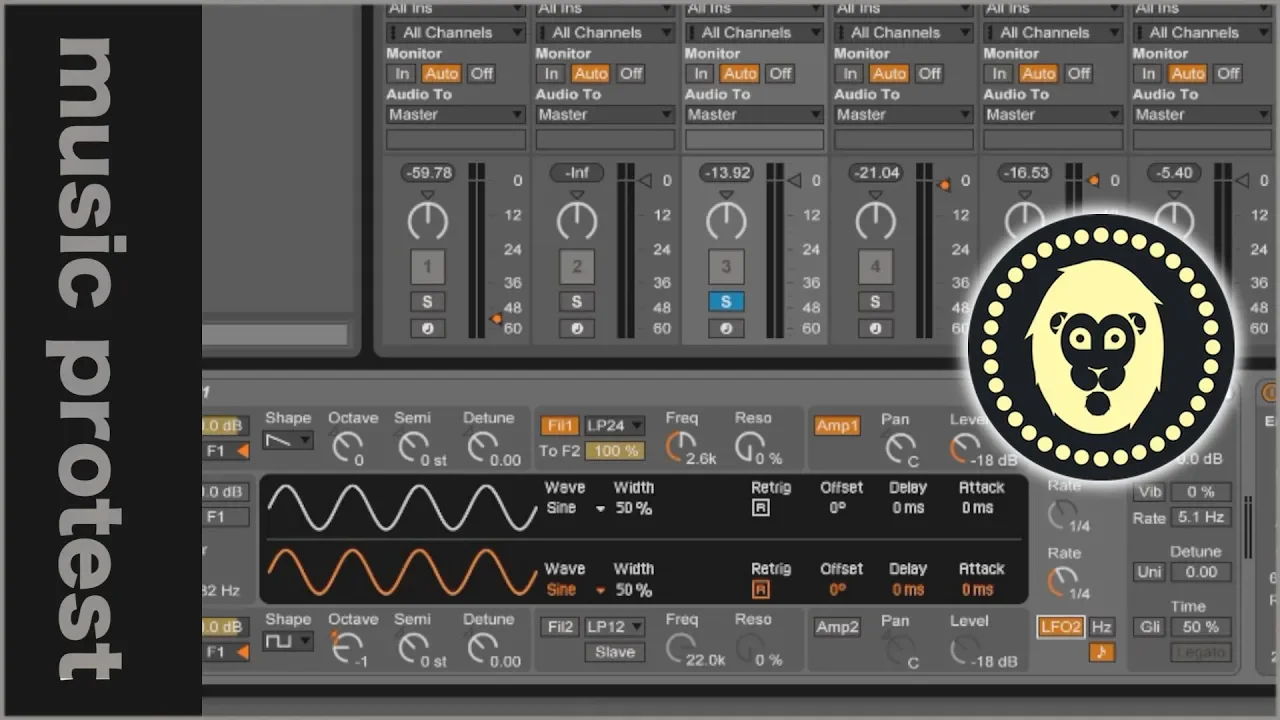This screenshot has height=720, width=1280.
Task: Toggle Retrig R on the white Sine LFO row
Action: pos(760,508)
